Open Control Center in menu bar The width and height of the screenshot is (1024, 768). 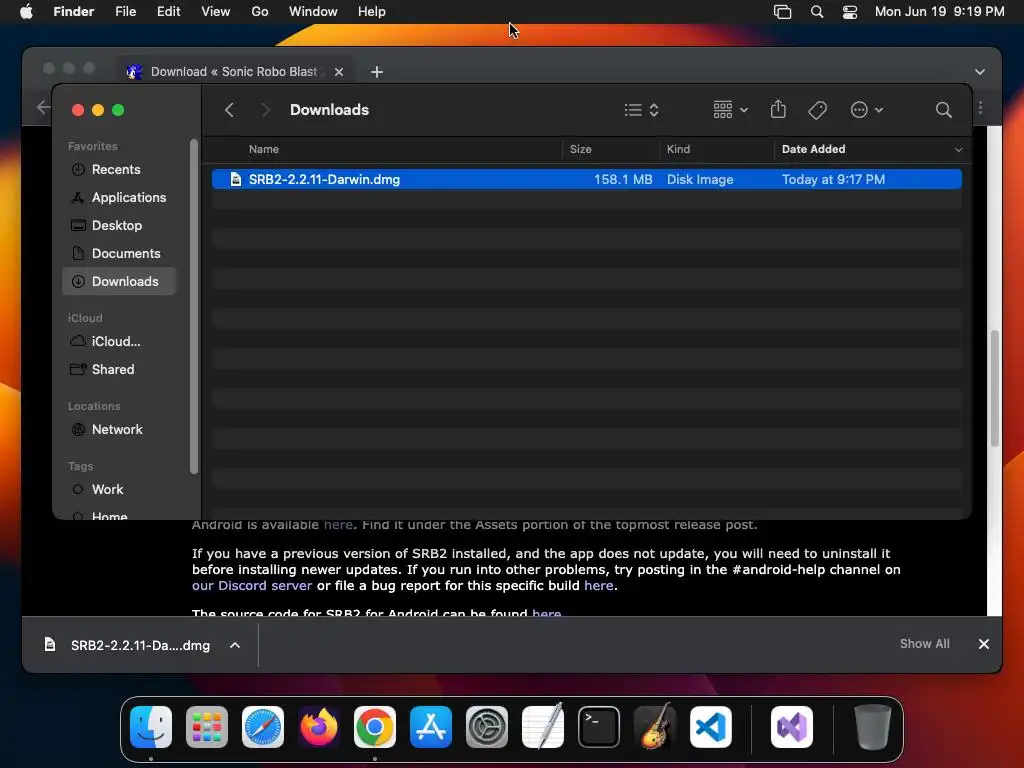pos(850,12)
